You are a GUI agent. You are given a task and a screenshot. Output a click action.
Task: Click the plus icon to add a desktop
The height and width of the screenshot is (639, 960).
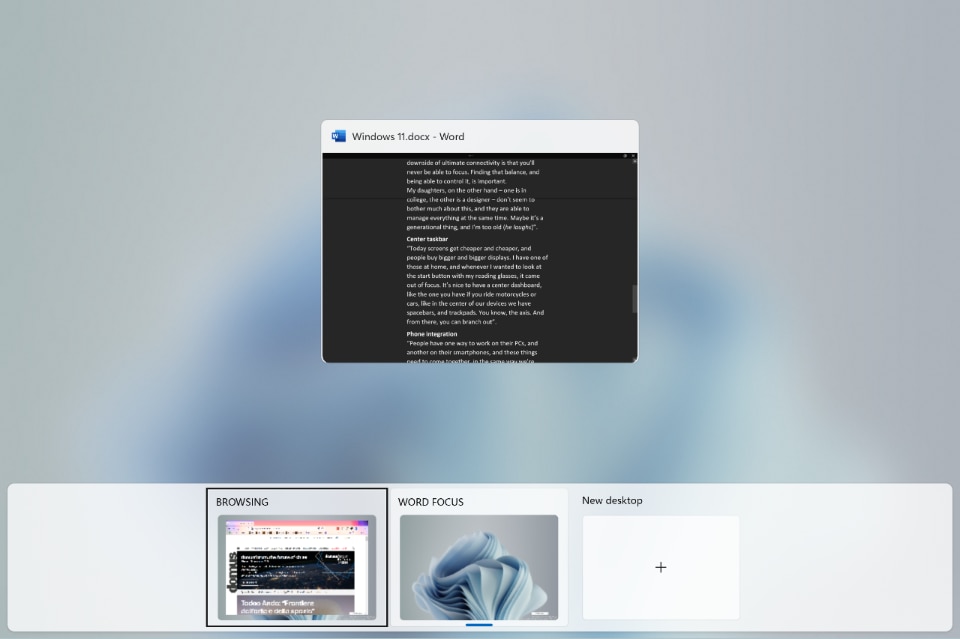tap(660, 567)
